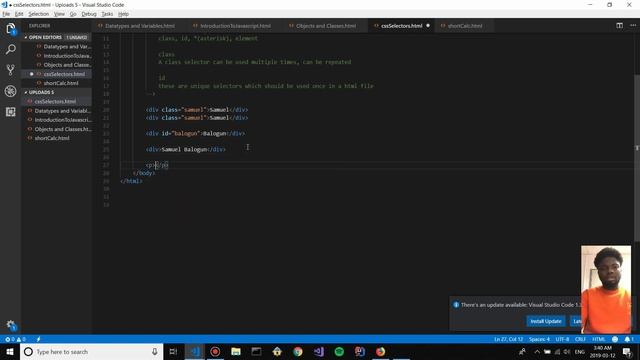Open the View menu
The width and height of the screenshot is (640, 360).
click(59, 14)
